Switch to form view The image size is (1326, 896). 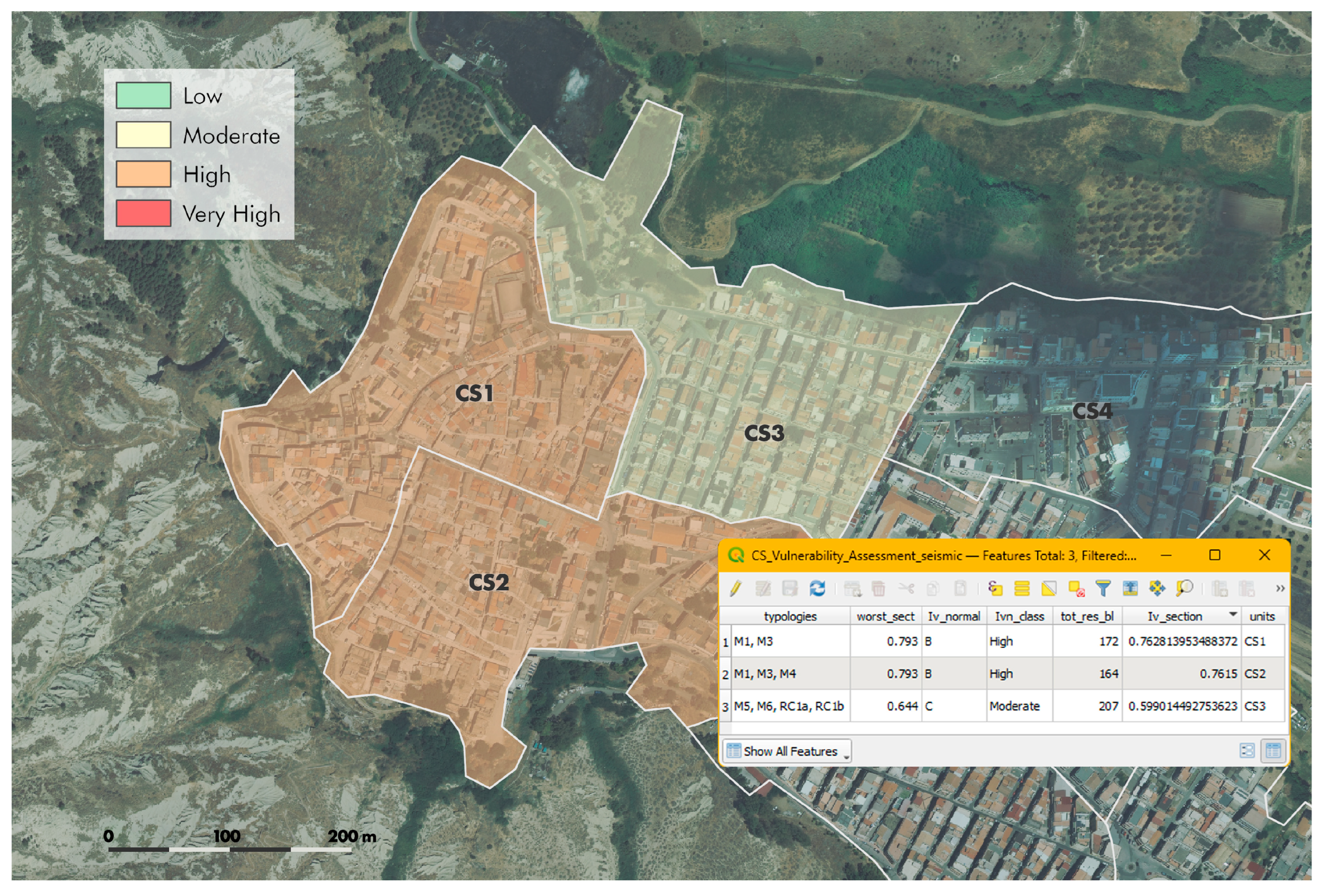(x=1247, y=751)
